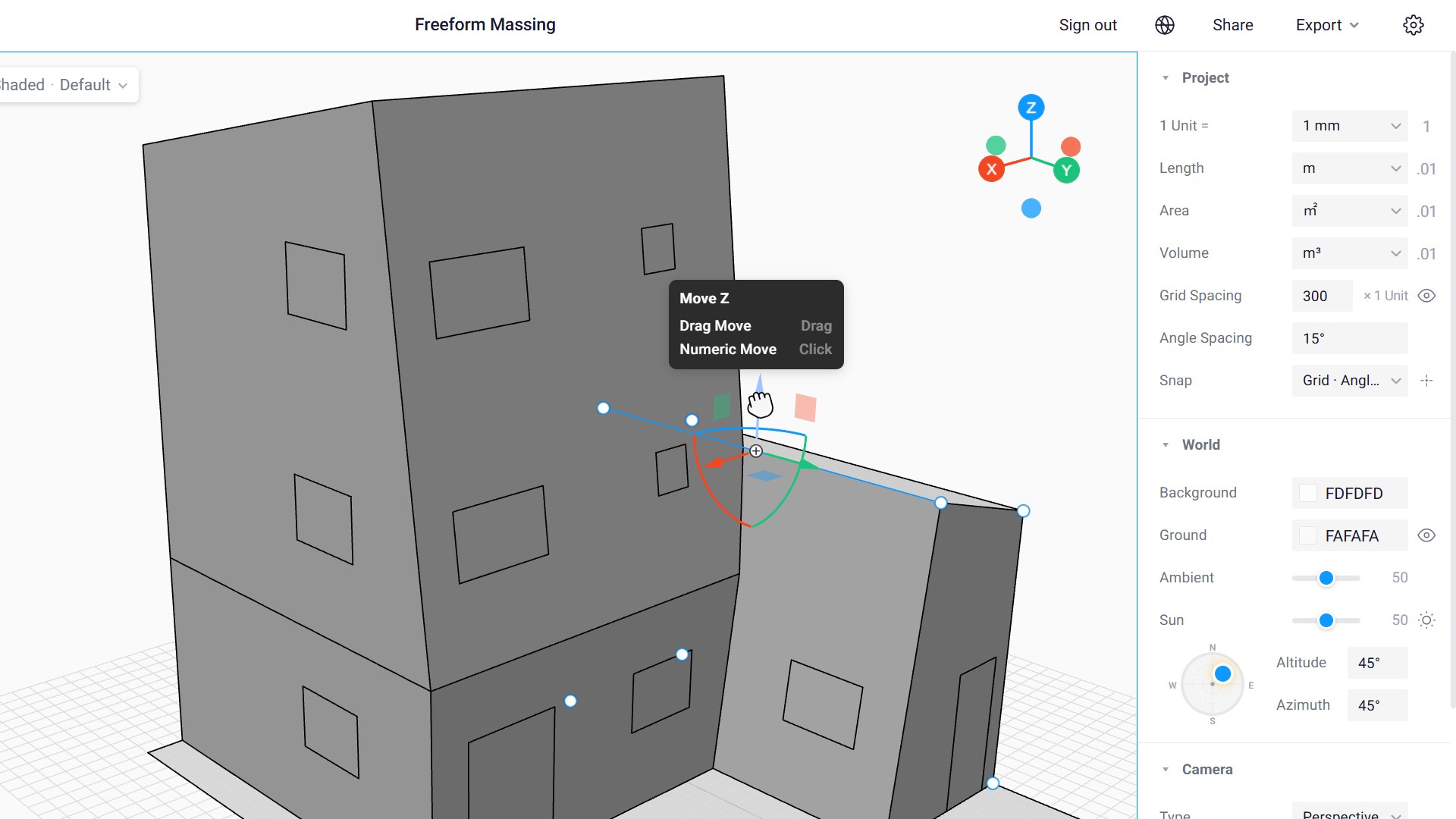
Task: Open the Length units dropdown
Action: 1350,168
